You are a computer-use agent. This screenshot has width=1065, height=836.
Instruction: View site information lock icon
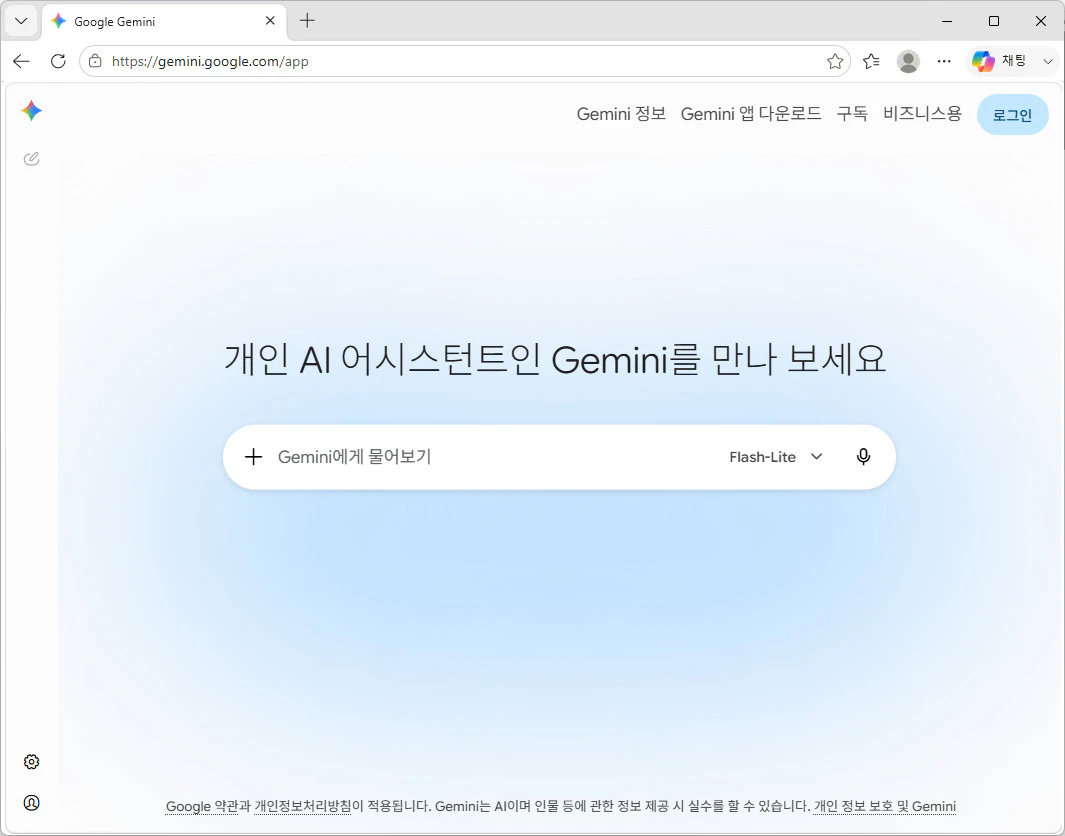96,61
